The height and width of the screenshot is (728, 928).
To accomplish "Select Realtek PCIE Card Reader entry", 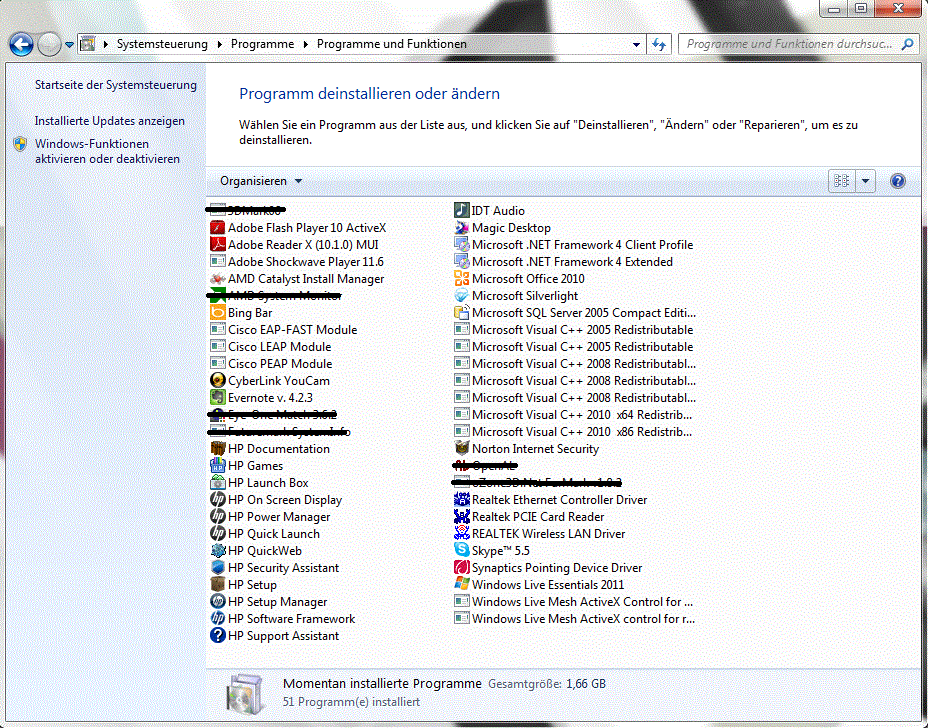I will coord(529,517).
